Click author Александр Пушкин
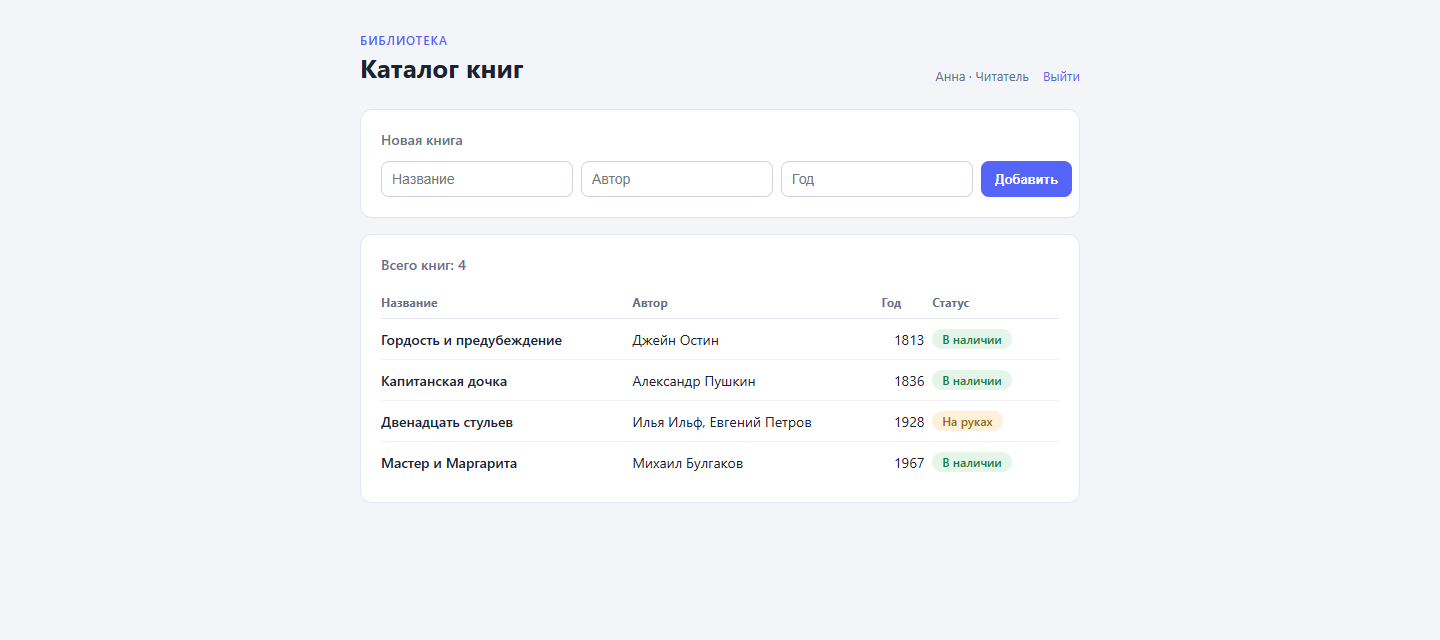The image size is (1440, 640). [x=694, y=381]
